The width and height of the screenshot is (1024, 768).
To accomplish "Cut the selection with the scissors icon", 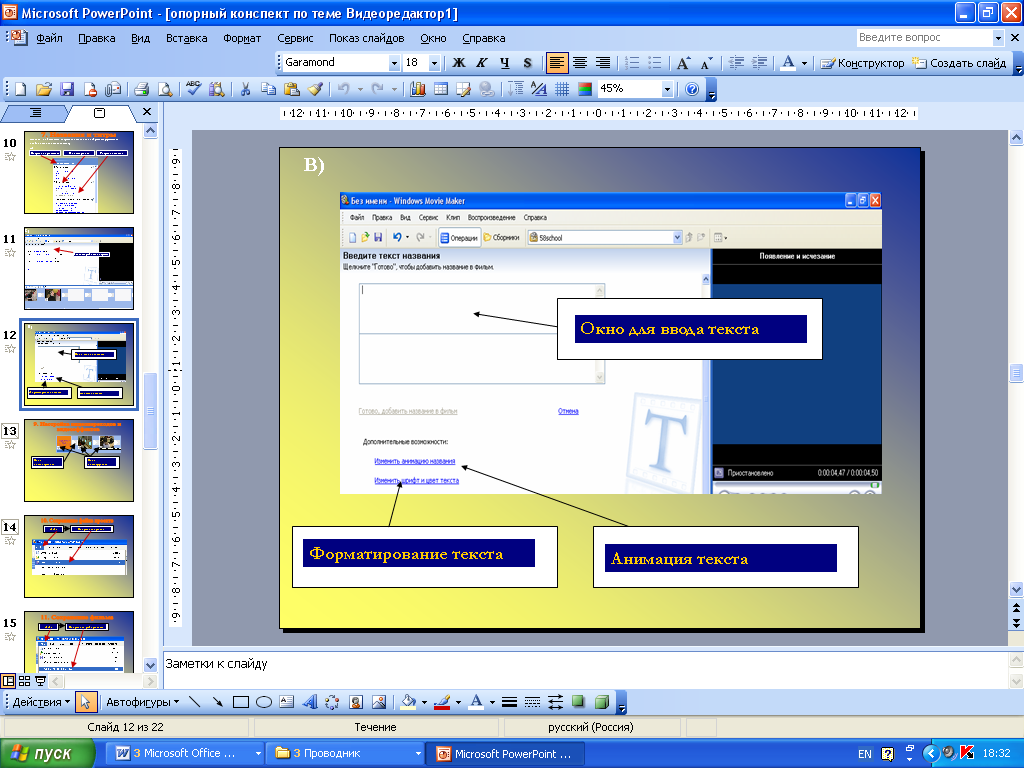I will pyautogui.click(x=246, y=89).
